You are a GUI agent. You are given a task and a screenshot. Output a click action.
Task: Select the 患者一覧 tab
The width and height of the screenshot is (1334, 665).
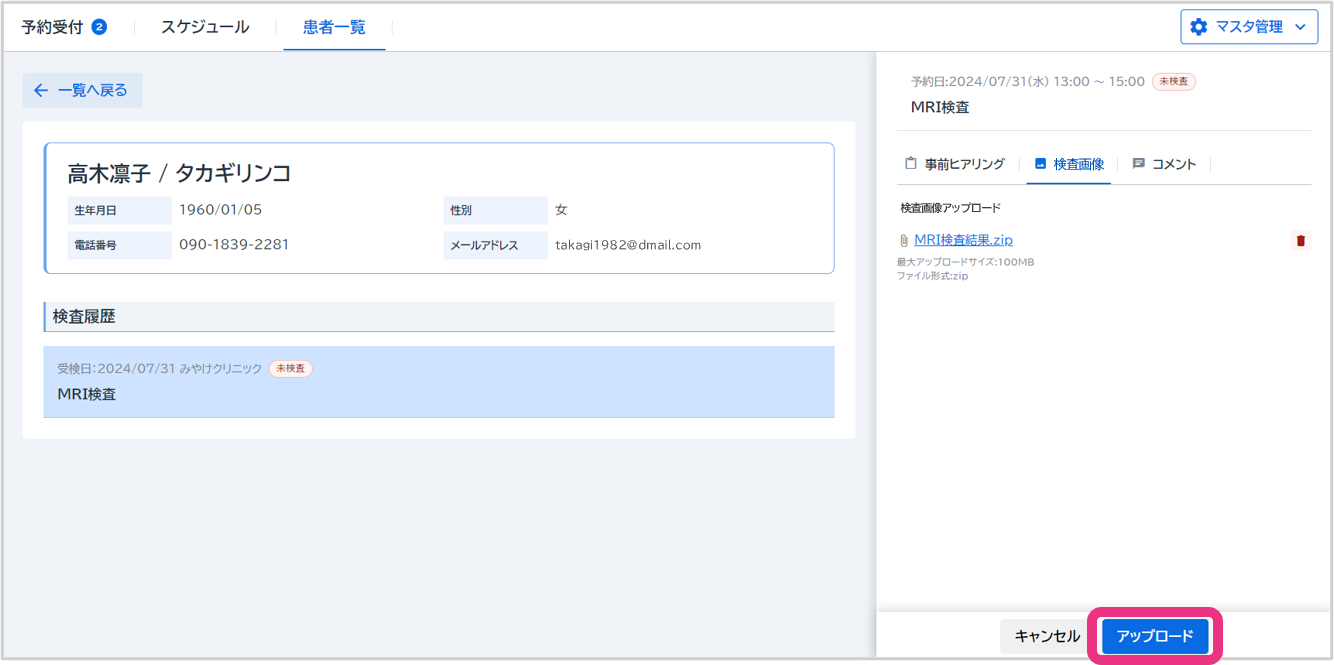(x=334, y=27)
